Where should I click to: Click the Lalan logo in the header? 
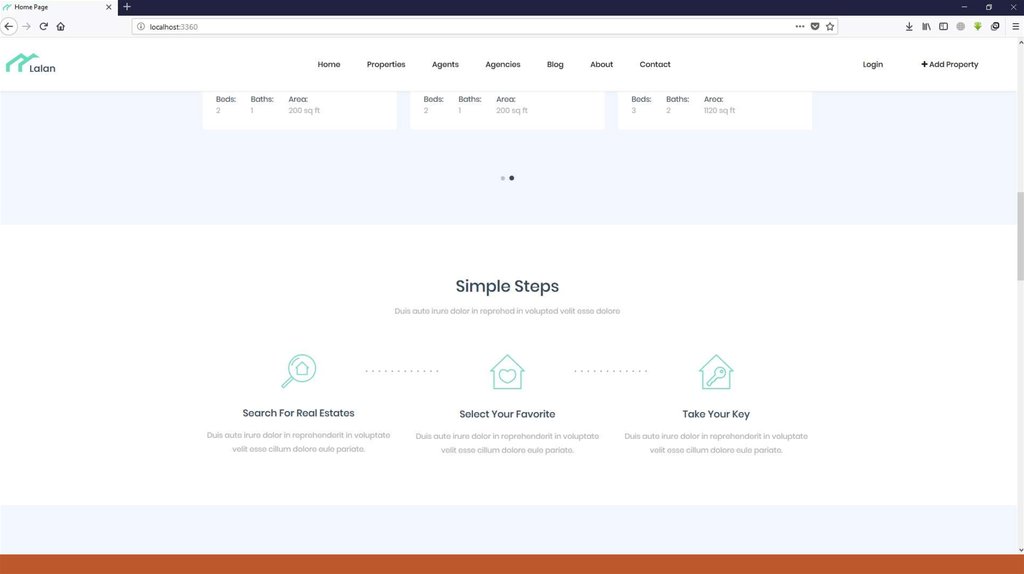pos(30,64)
